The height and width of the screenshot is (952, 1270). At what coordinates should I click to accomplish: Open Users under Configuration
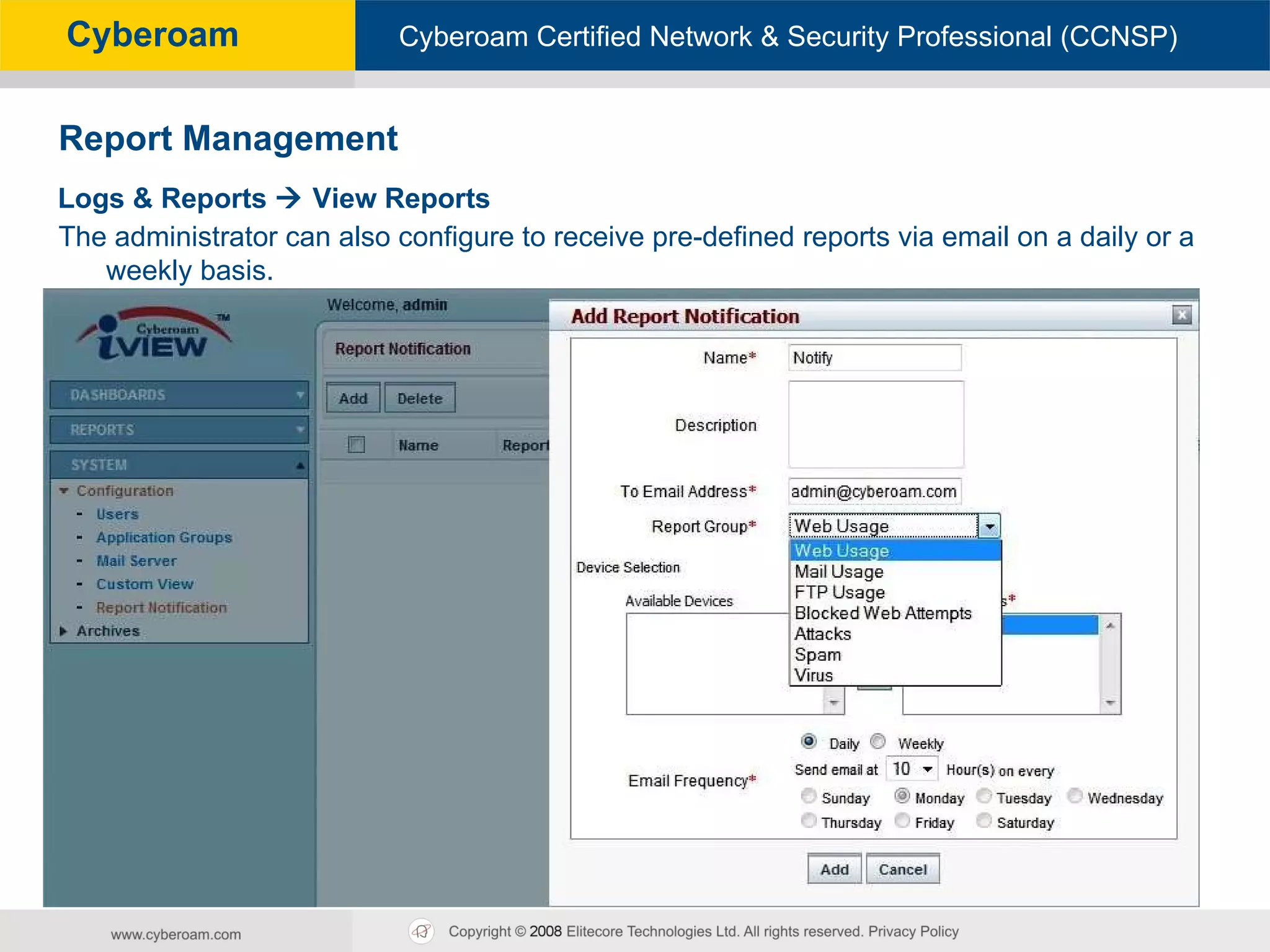pyautogui.click(x=117, y=514)
